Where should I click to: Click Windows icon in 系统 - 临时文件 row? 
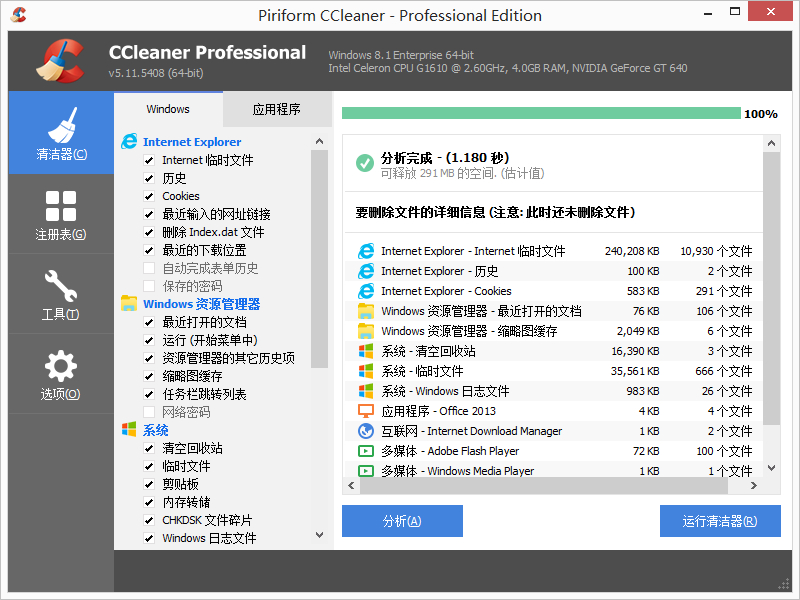pyautogui.click(x=366, y=371)
